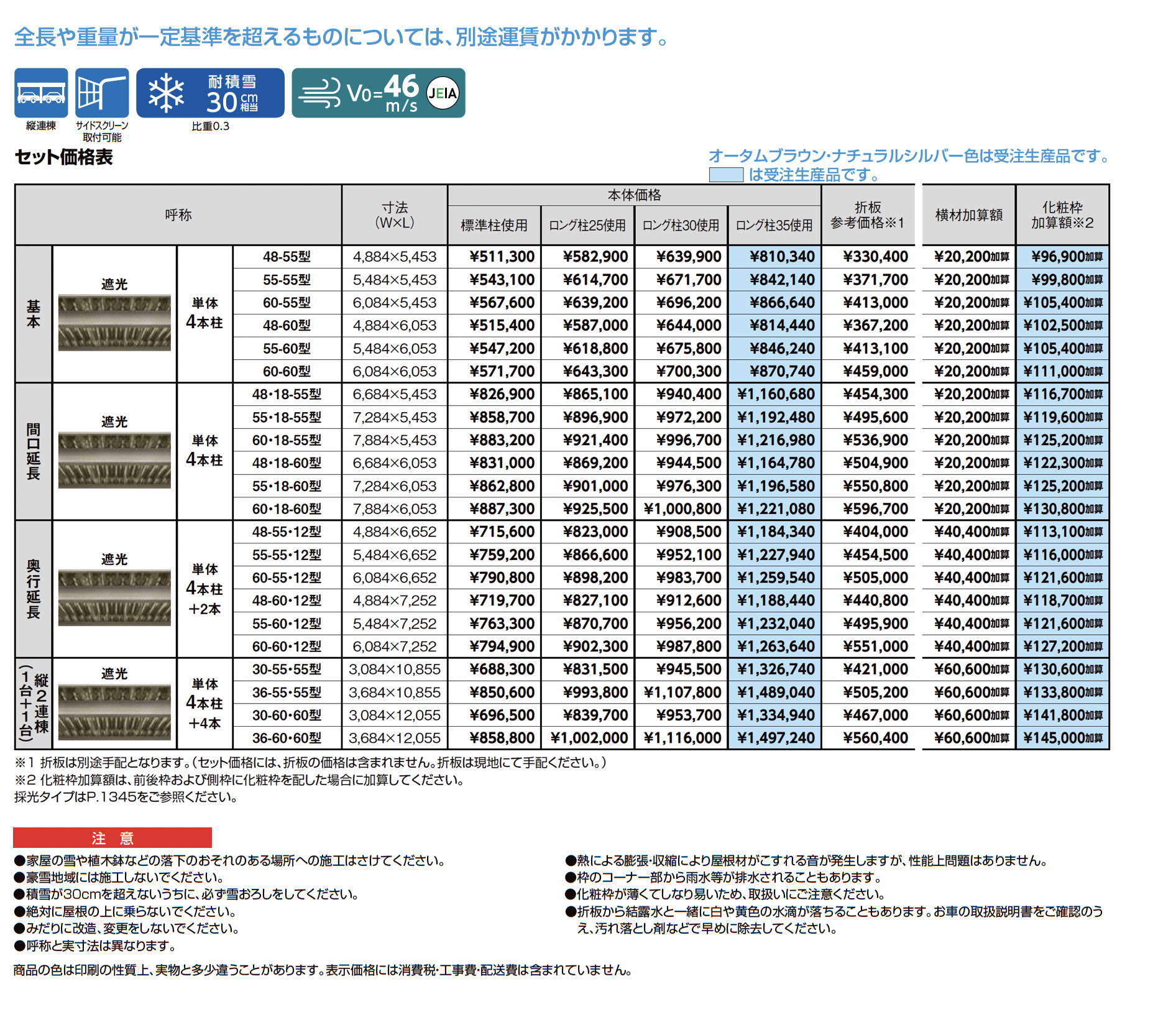Select the 36-60·60型 model row label
Viewport: 1176px width, 1012px height.
pos(287,738)
